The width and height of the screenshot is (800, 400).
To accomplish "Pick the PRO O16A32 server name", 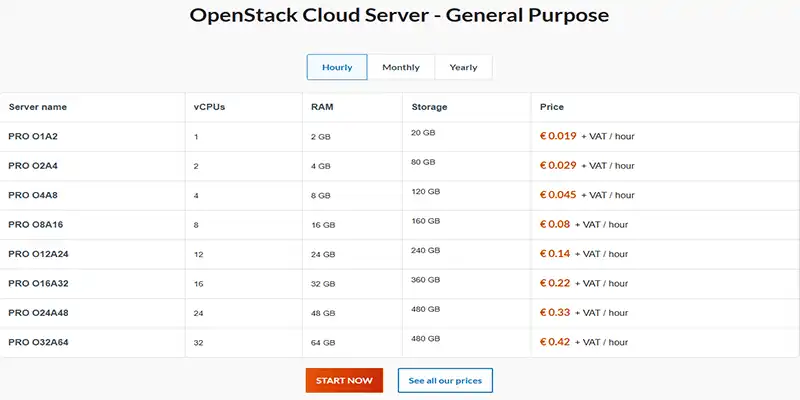I will 38,284.
